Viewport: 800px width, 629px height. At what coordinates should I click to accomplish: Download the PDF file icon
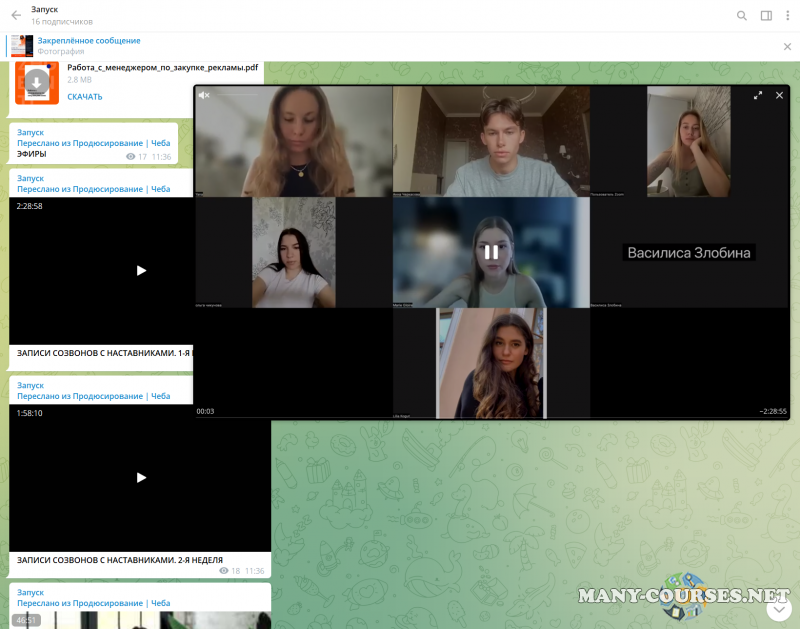(x=37, y=81)
